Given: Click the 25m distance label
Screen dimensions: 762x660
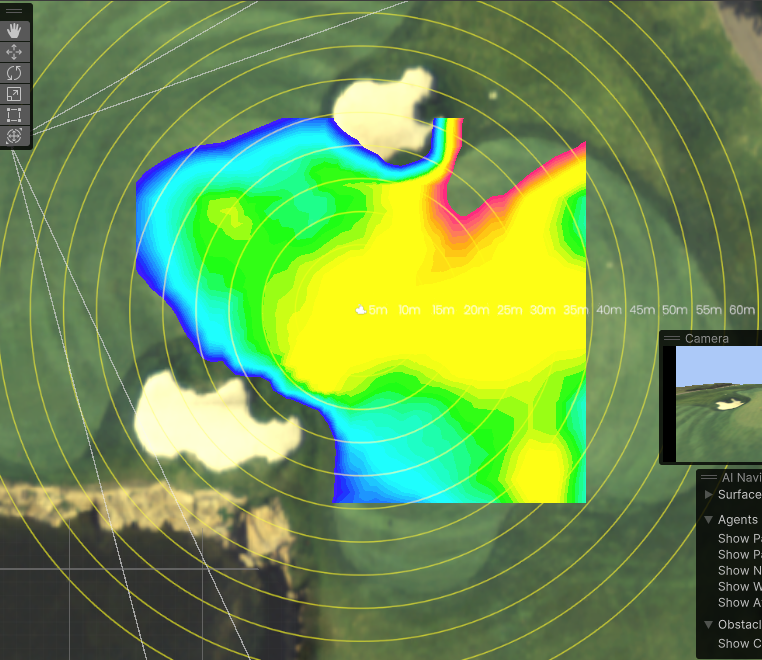Looking at the screenshot, I should pos(509,310).
